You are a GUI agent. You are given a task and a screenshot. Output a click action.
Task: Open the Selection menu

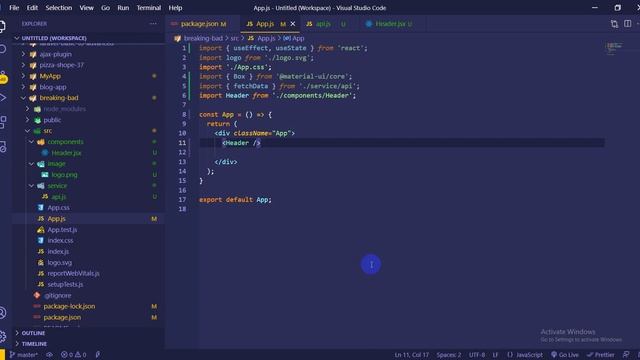(x=58, y=8)
